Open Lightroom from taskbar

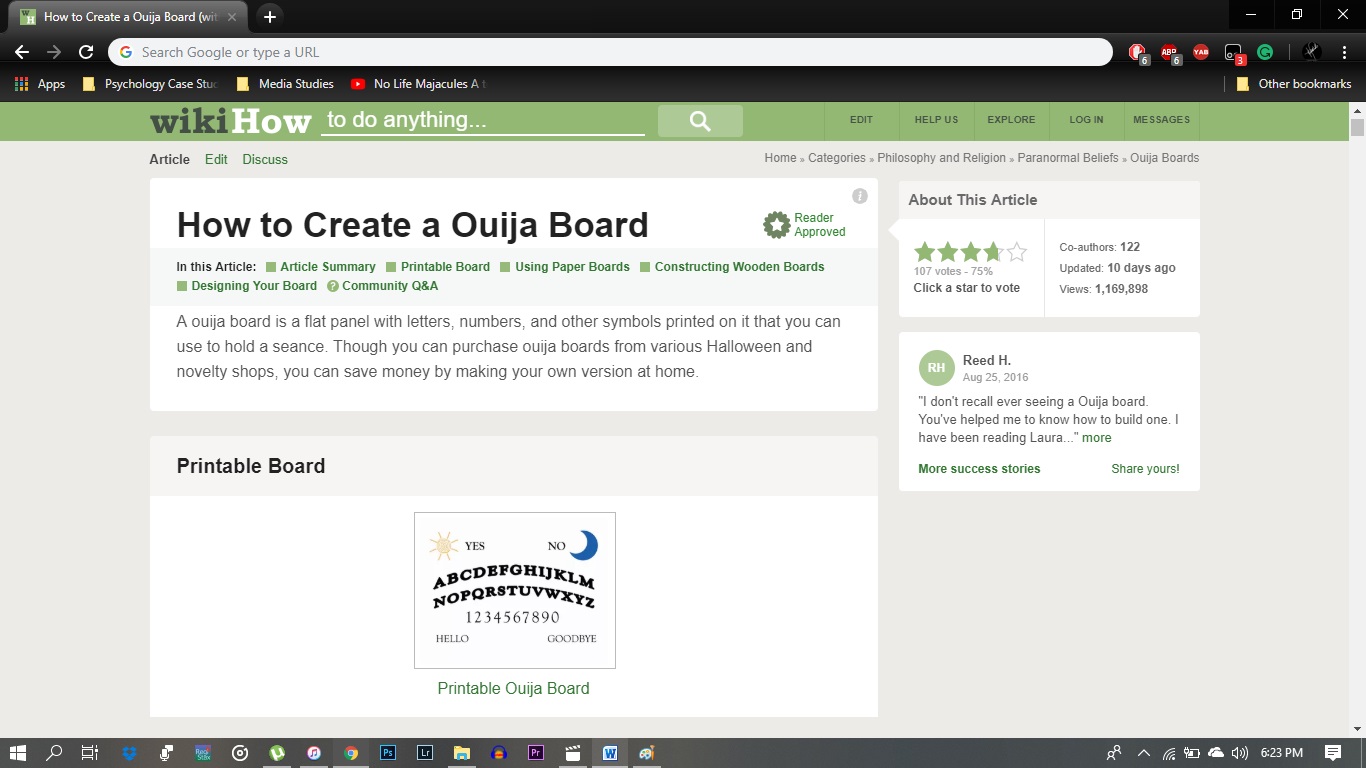425,753
